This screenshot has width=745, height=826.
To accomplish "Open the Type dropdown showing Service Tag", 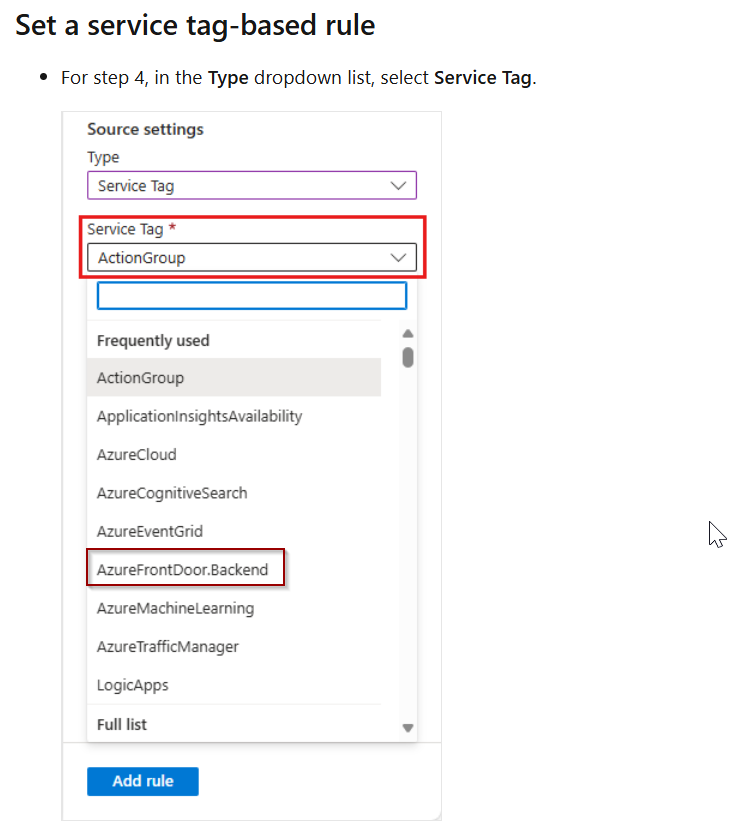I will click(252, 185).
